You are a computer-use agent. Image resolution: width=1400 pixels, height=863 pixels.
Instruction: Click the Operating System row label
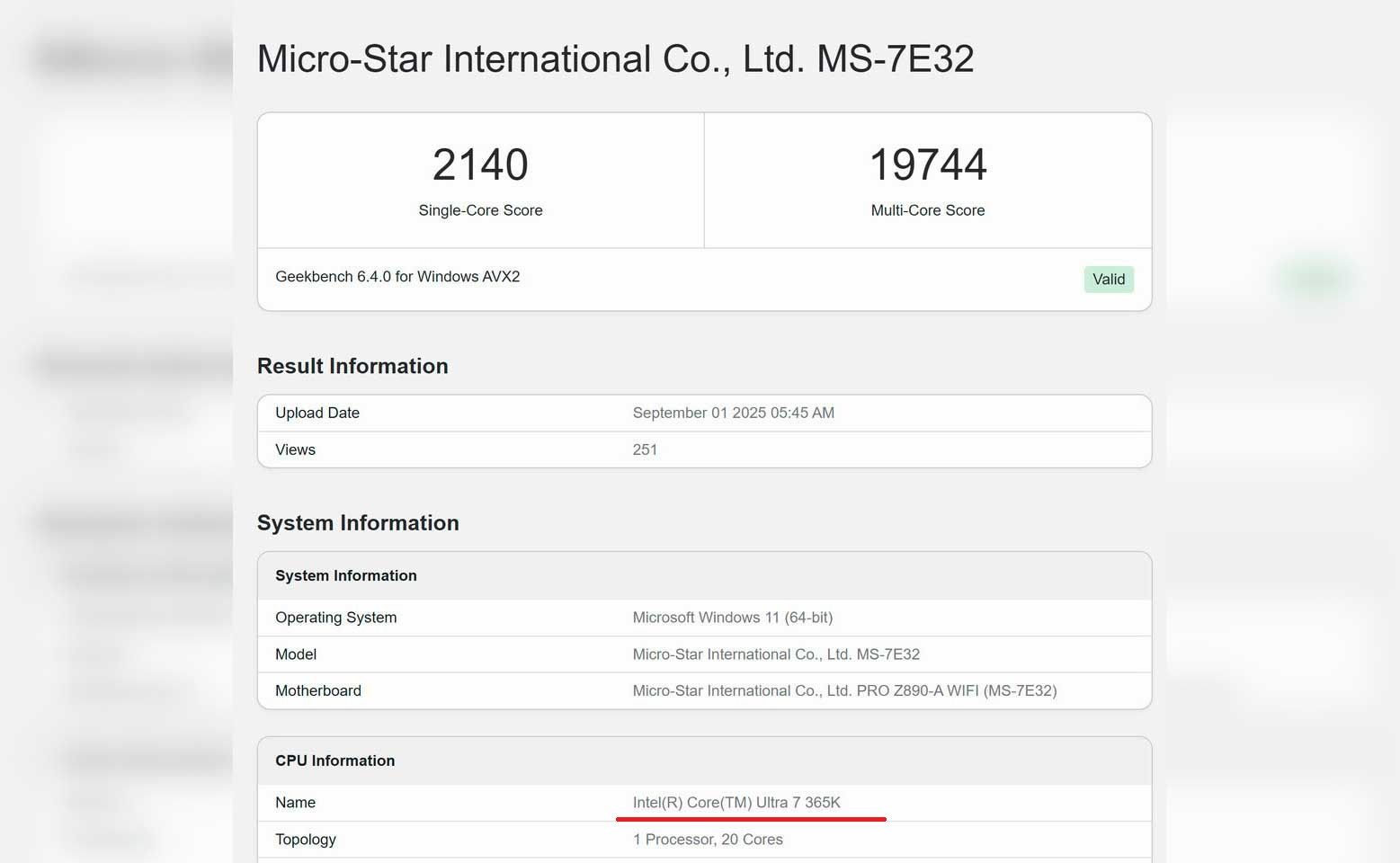[335, 618]
